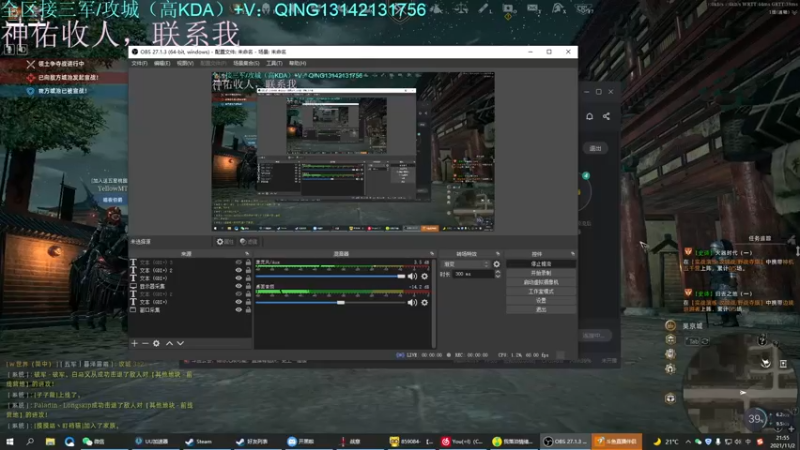Toggle visibility eye of 显示器采集 source

(x=238, y=286)
